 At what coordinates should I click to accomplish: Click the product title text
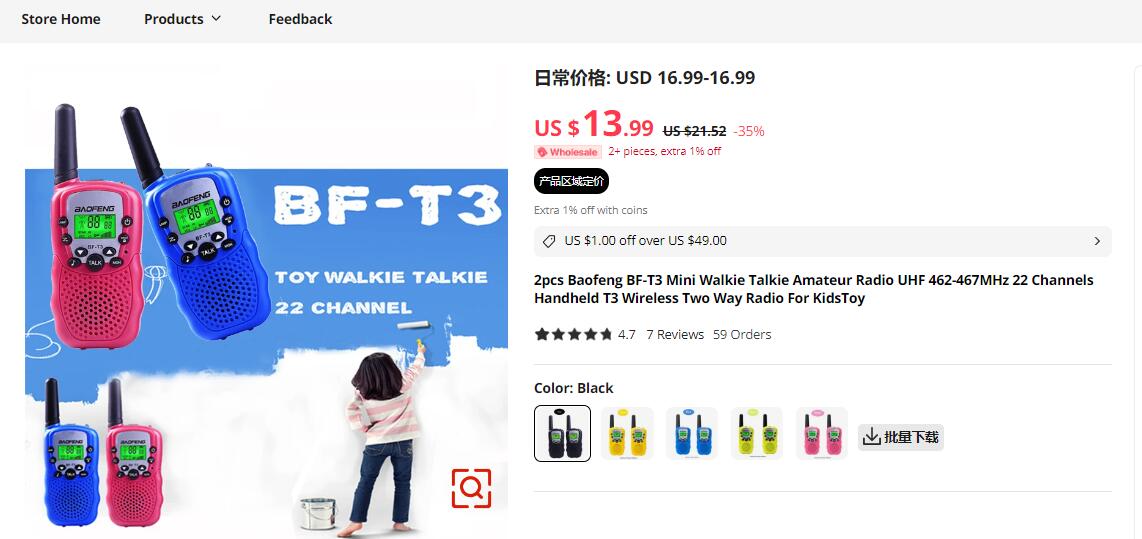(x=814, y=289)
